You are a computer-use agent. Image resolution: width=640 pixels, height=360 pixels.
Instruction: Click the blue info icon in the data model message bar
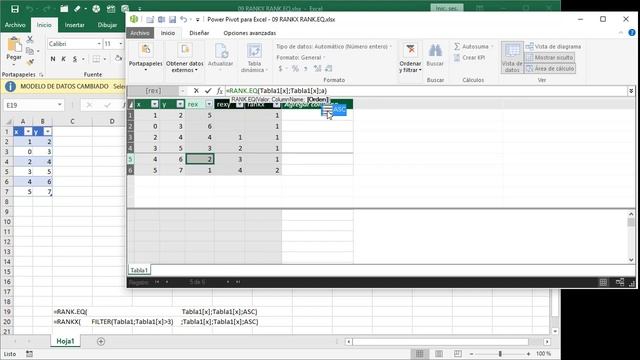pos(10,87)
